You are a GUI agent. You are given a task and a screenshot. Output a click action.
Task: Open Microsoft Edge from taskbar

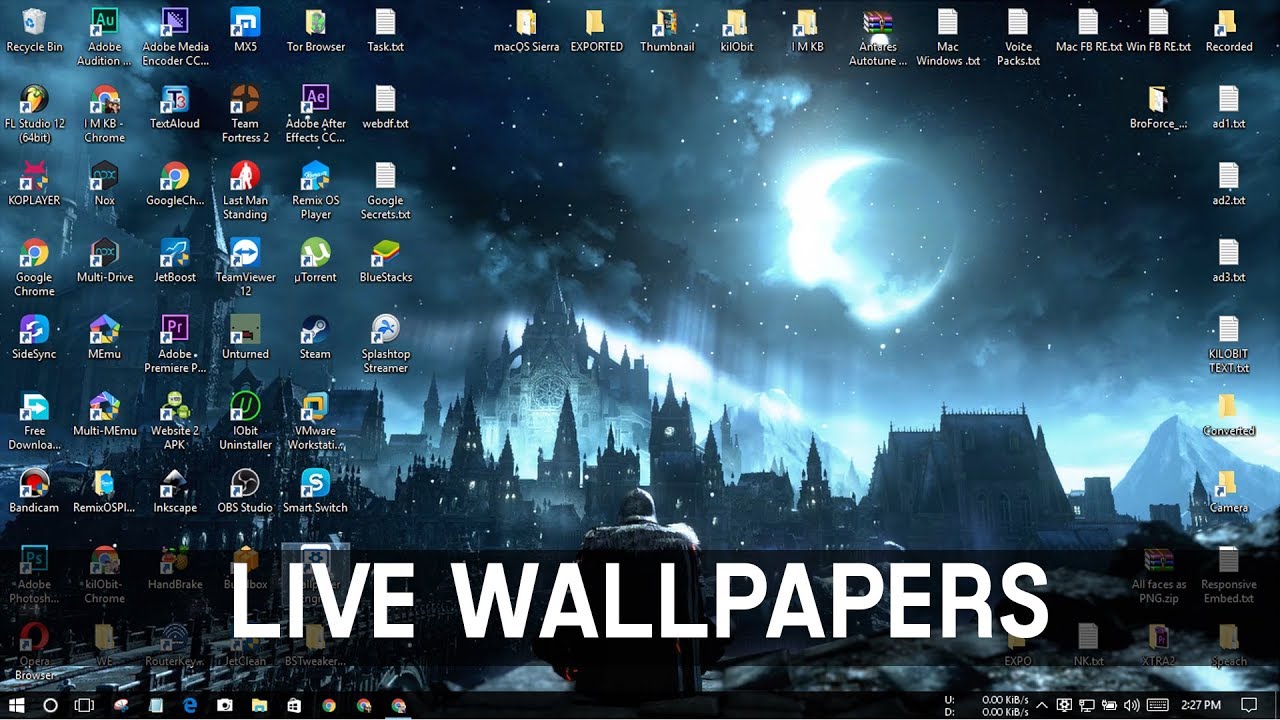click(189, 705)
